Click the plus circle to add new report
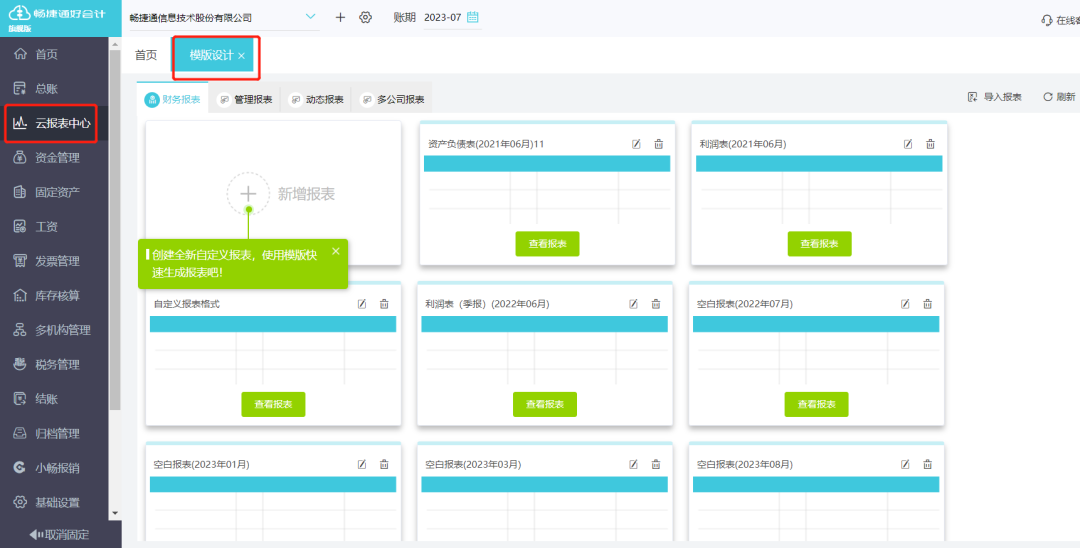This screenshot has height=548, width=1080. point(248,194)
